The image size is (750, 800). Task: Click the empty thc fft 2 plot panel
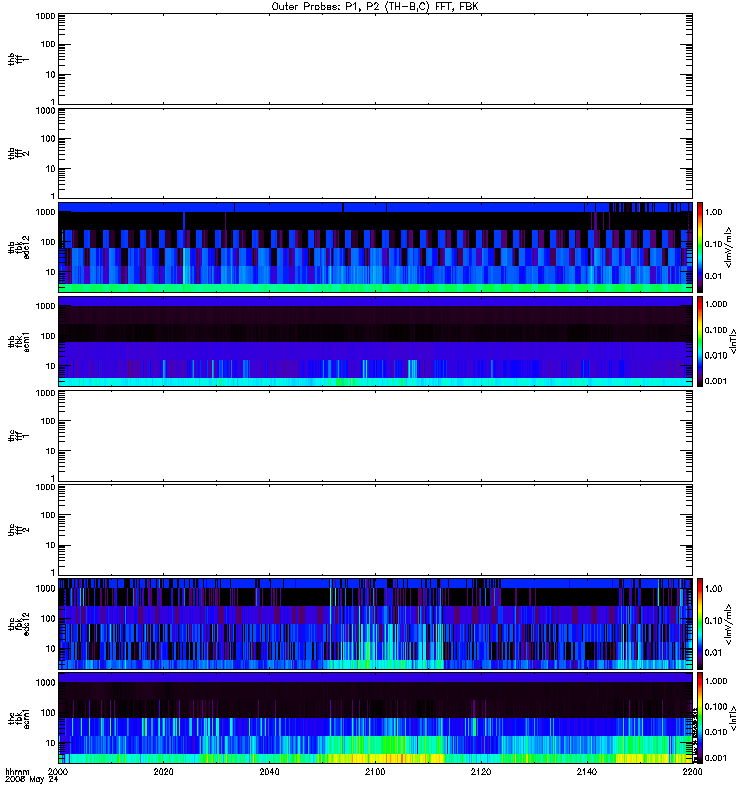point(375,530)
